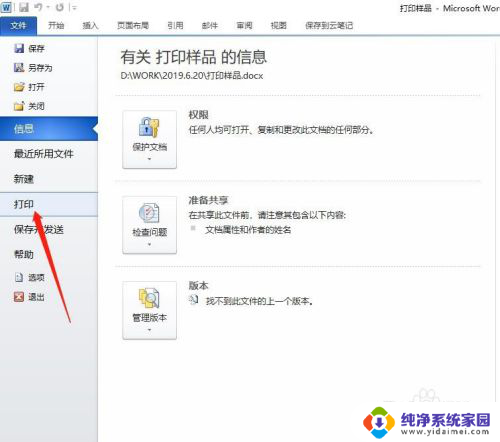500x442 pixels.
Task: Click the 版本 heading
Action: tap(199, 285)
